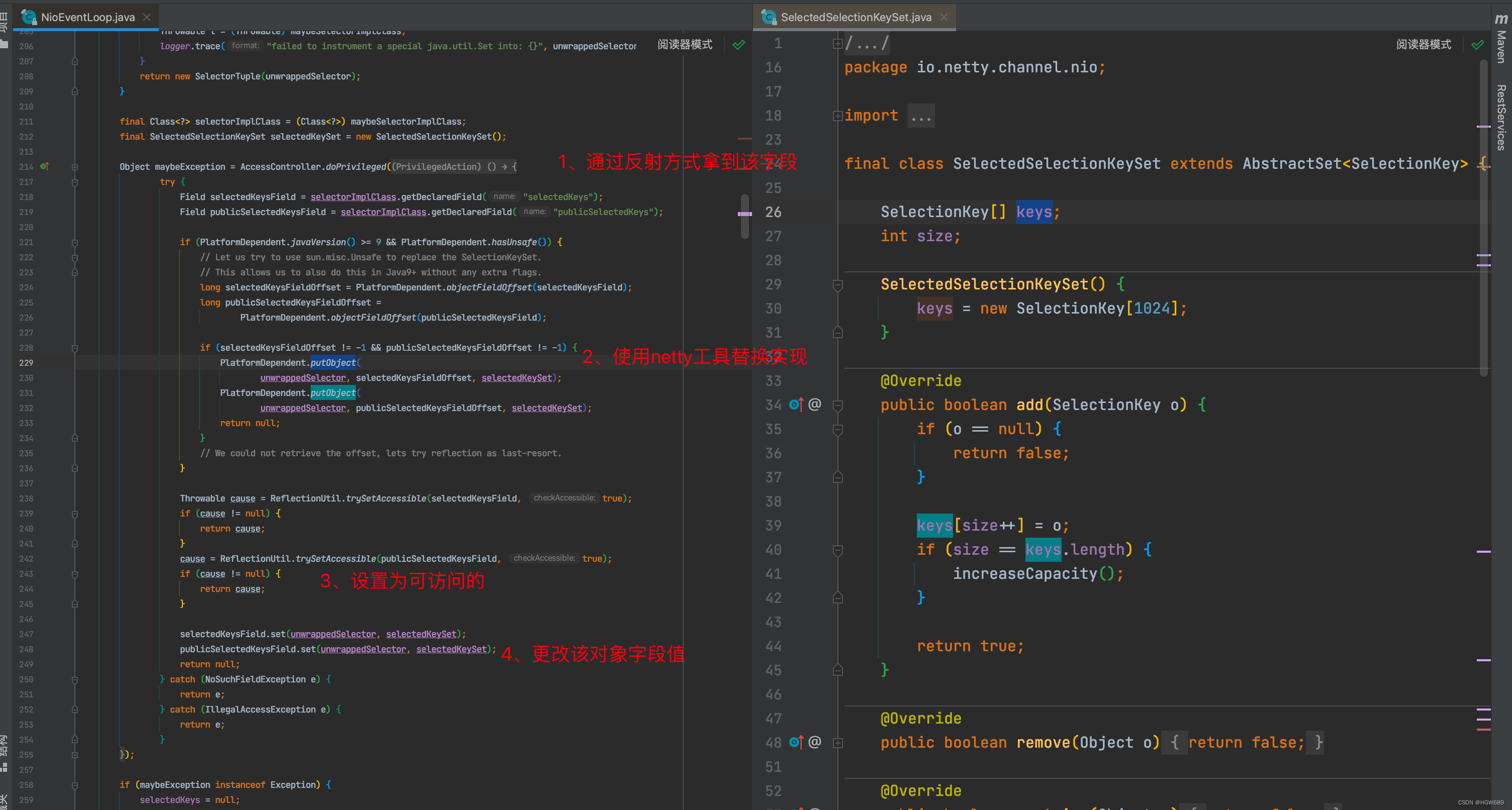This screenshot has height=810, width=1512.
Task: Open the RestServices tool window
Action: coord(1501,118)
